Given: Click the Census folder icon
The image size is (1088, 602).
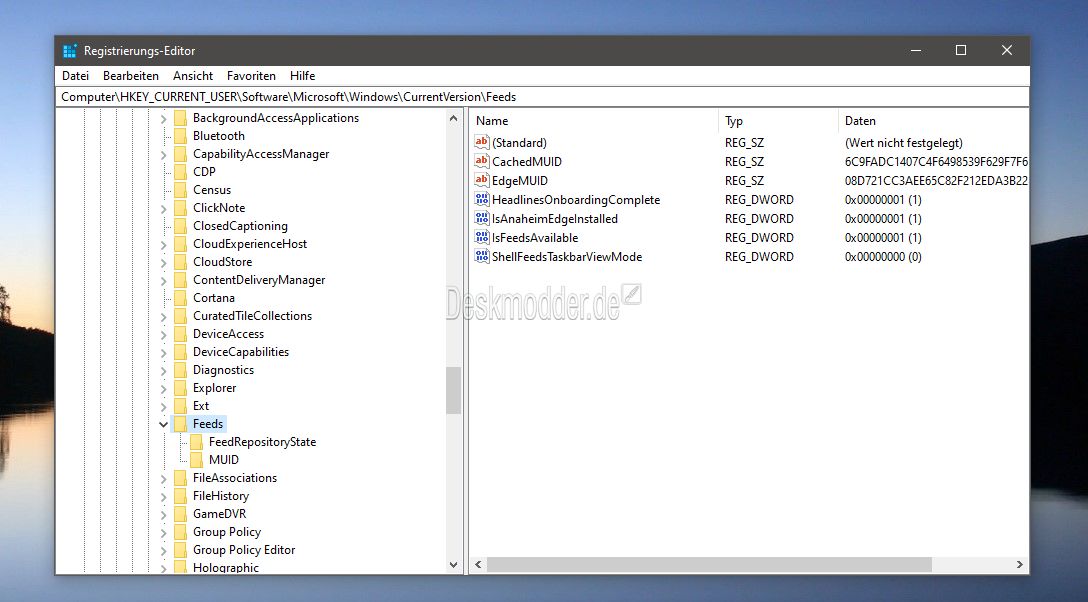Looking at the screenshot, I should click(180, 190).
